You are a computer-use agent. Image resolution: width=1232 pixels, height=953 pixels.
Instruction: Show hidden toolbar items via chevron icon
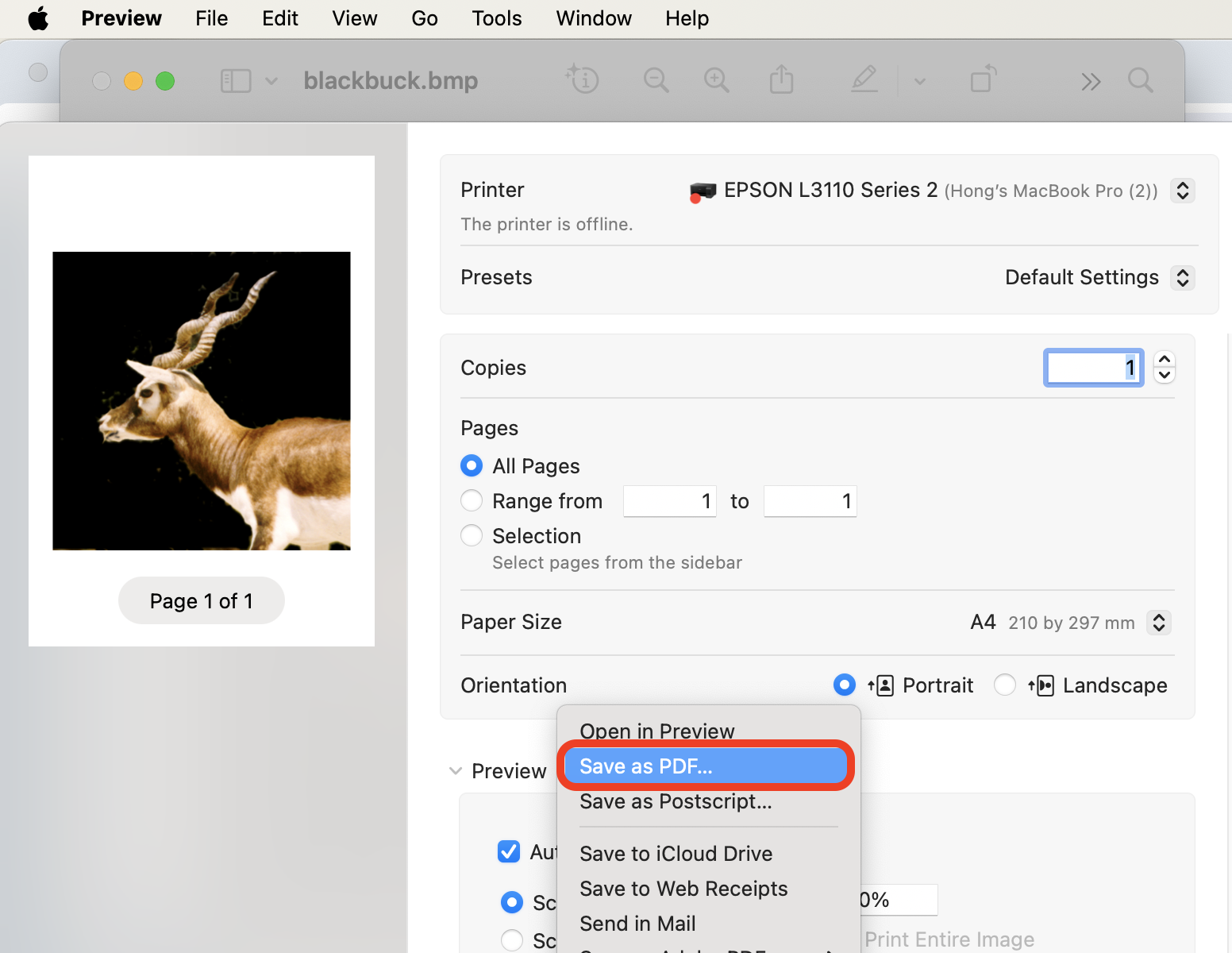(x=1091, y=81)
